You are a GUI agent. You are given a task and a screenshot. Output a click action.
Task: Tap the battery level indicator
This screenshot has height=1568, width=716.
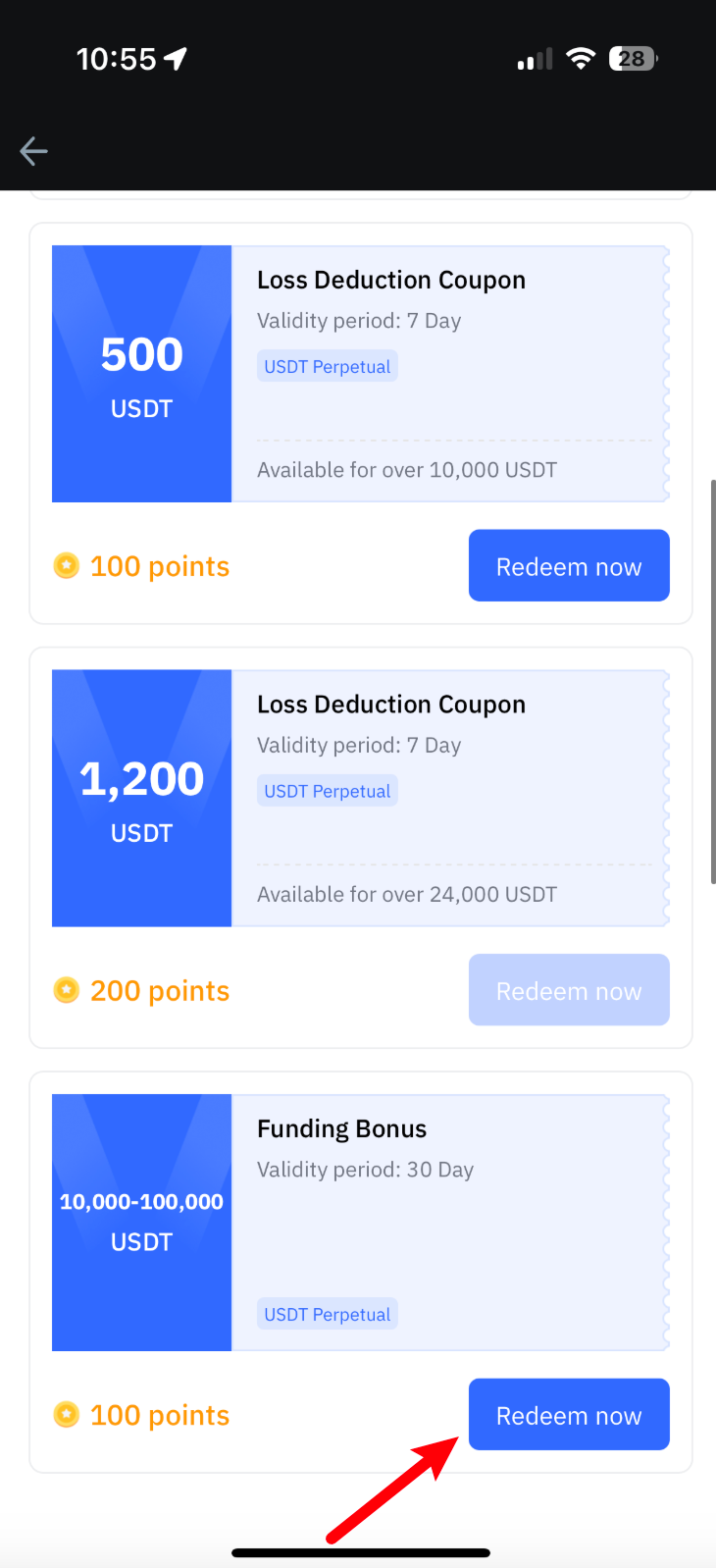tap(633, 59)
